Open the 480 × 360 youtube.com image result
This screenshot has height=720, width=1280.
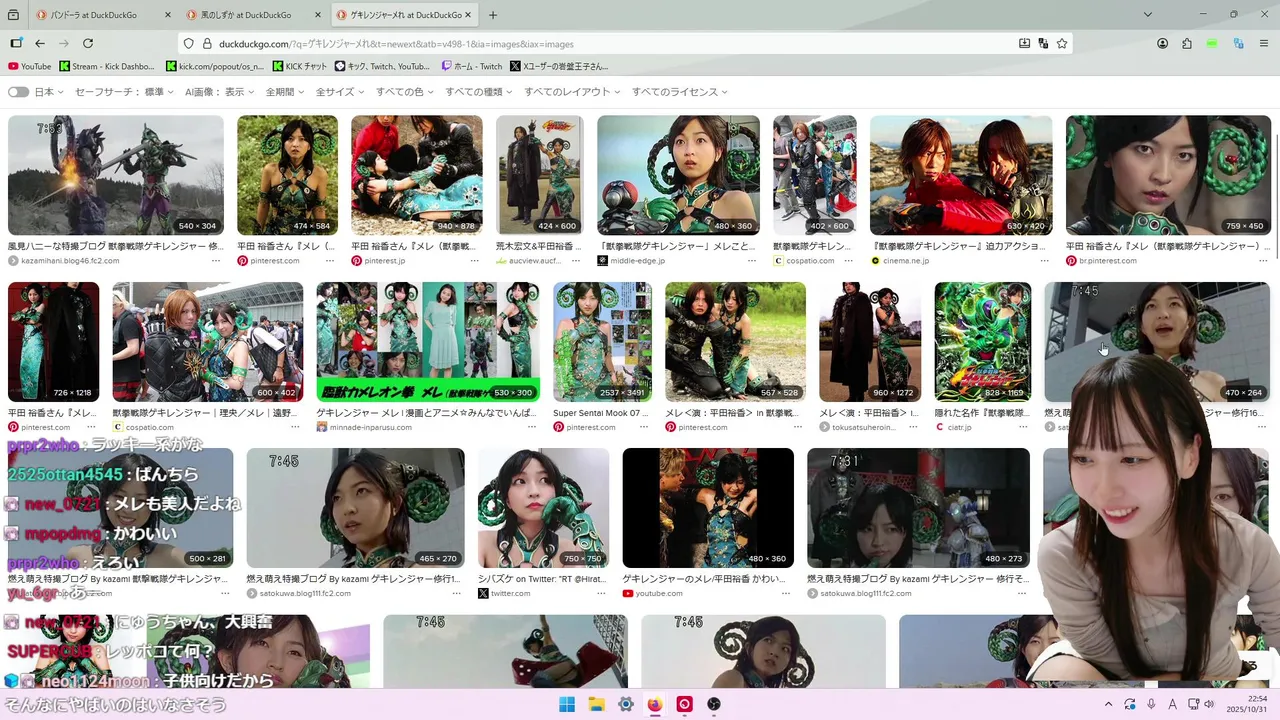coord(708,508)
